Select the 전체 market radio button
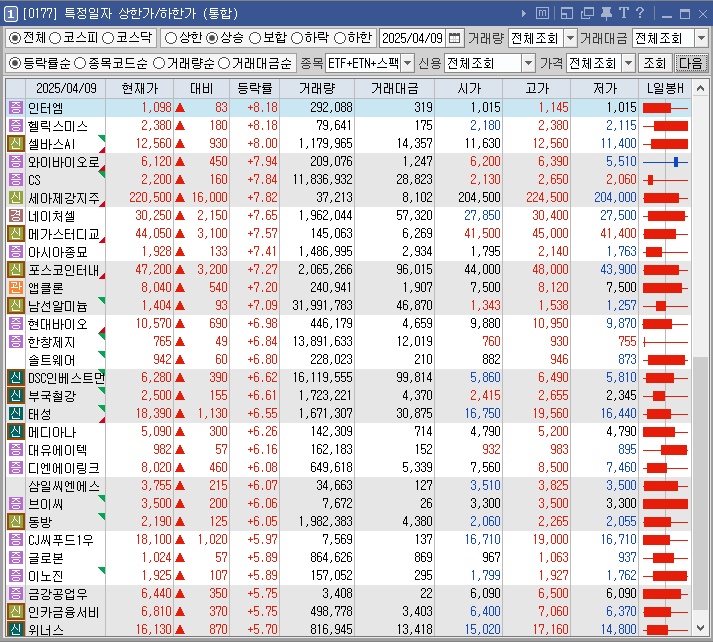This screenshot has width=713, height=642. click(15, 38)
